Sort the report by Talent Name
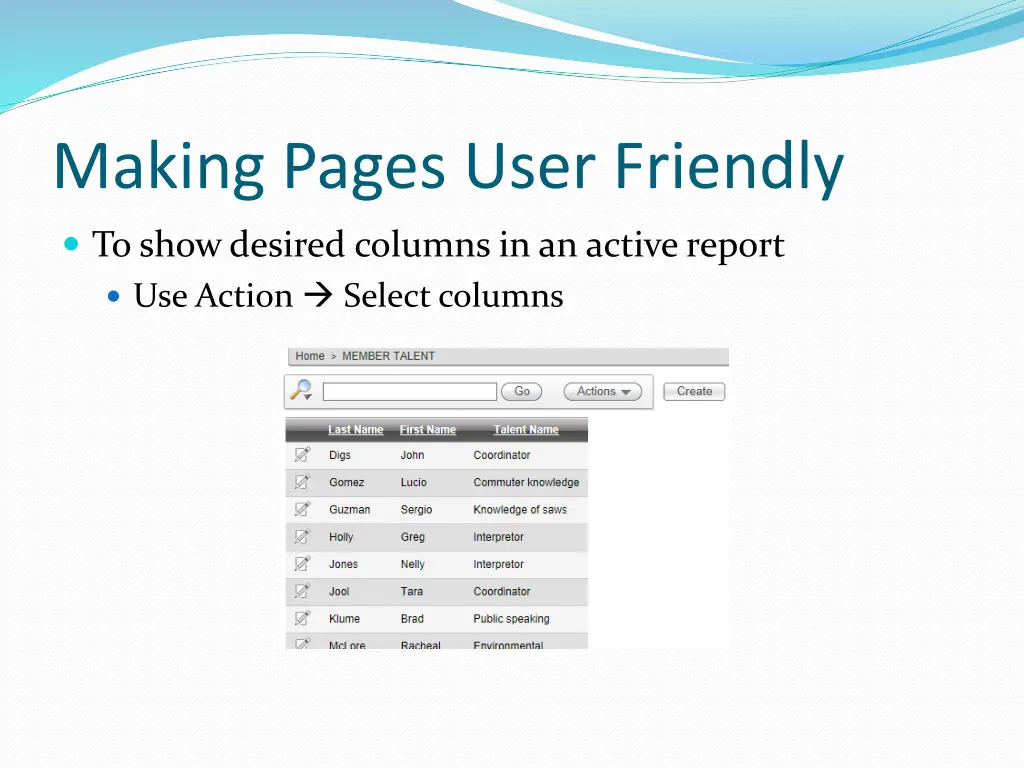Viewport: 1024px width, 768px height. [x=525, y=429]
